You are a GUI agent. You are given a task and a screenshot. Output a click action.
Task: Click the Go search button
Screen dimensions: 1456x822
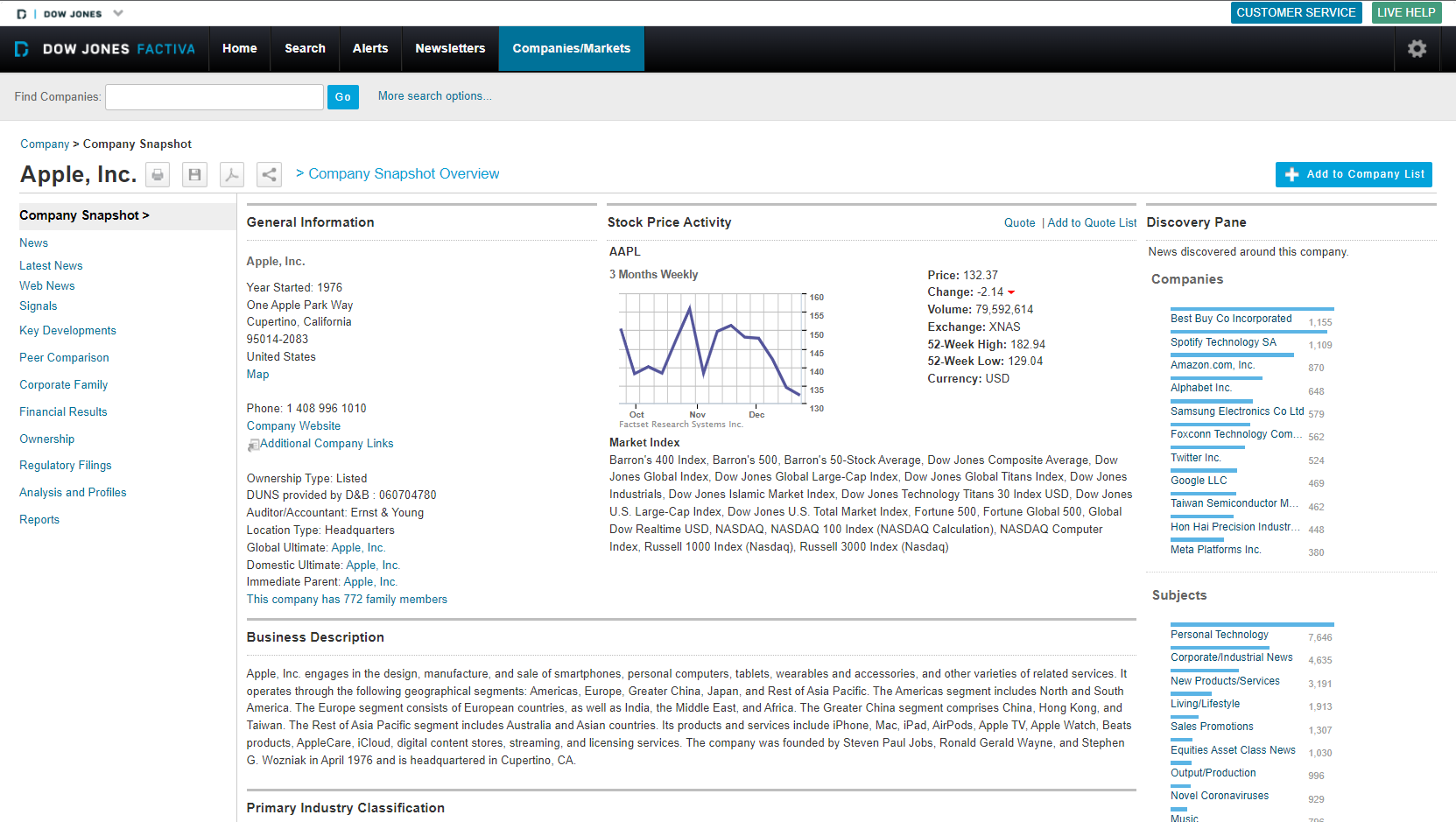pos(343,97)
